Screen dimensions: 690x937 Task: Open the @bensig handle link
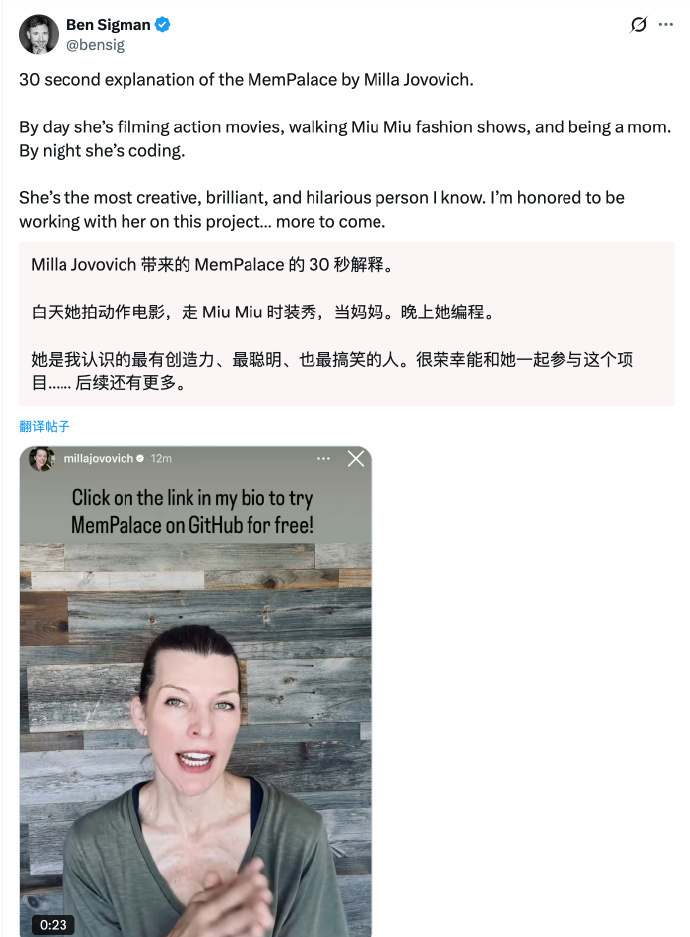(96, 45)
